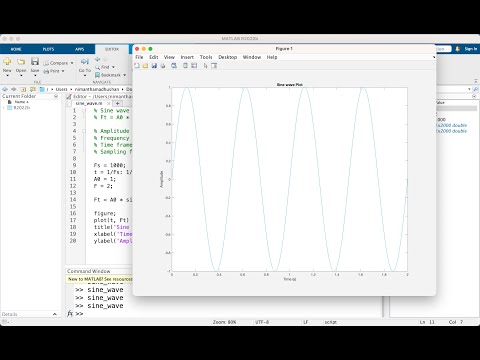Open the Edit menu in Figure 1
Image resolution: width=480 pixels, height=360 pixels.
tap(154, 57)
